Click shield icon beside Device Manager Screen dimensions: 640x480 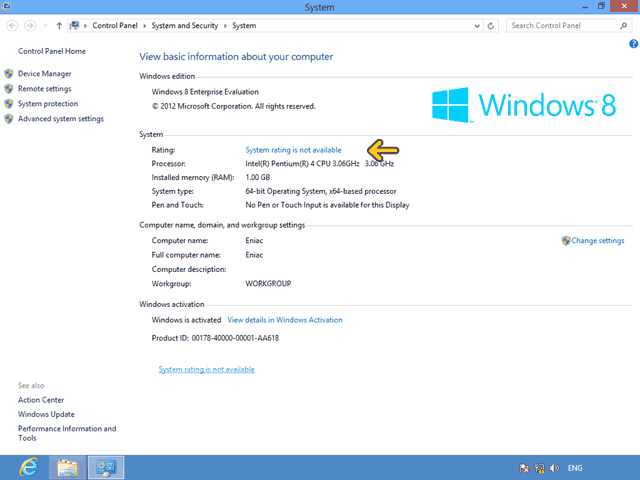point(9,73)
